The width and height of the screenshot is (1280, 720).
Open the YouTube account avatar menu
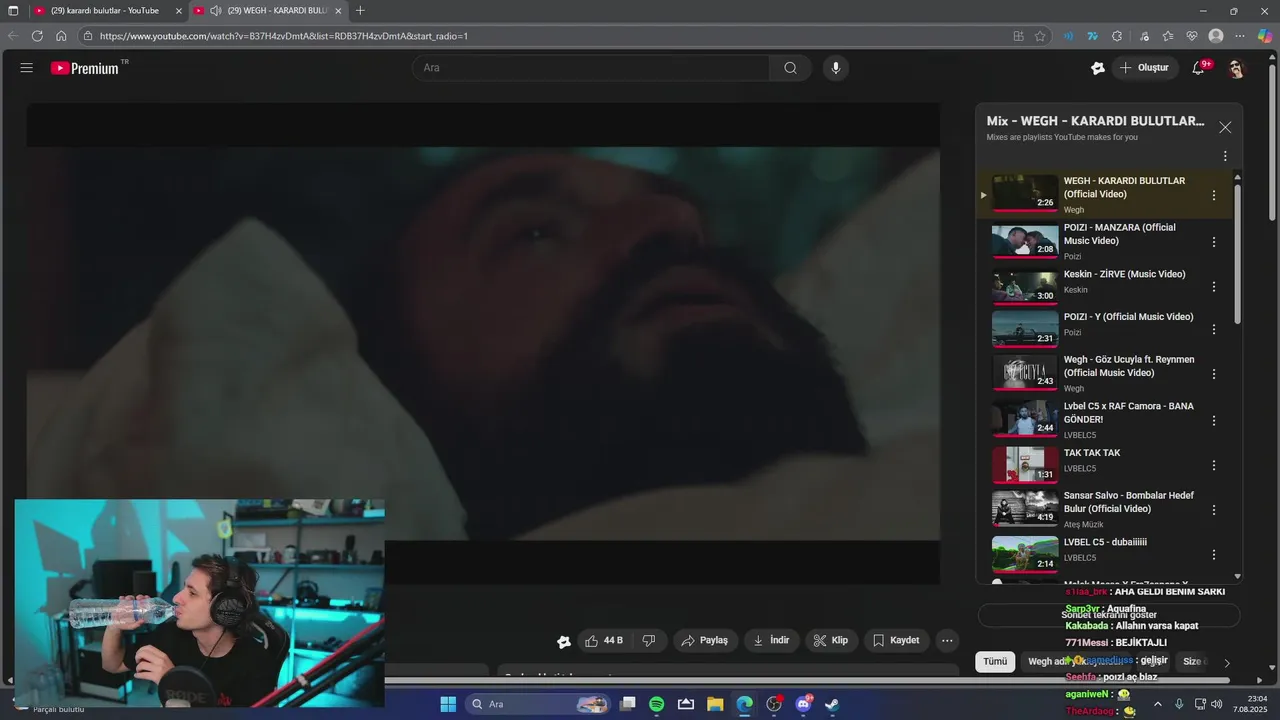click(x=1236, y=68)
